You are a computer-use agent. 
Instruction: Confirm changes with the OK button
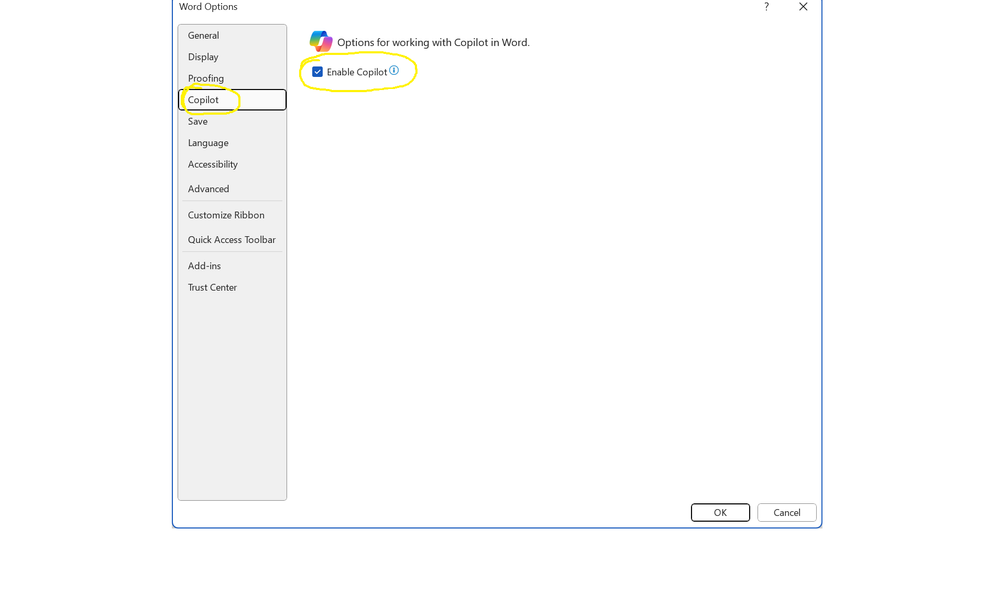720,512
